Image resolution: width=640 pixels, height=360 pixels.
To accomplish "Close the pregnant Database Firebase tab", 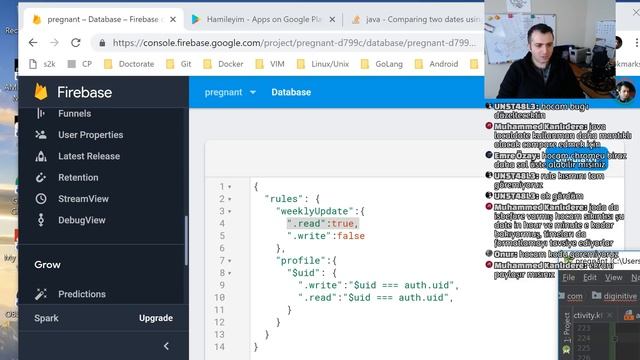I will 173,19.
